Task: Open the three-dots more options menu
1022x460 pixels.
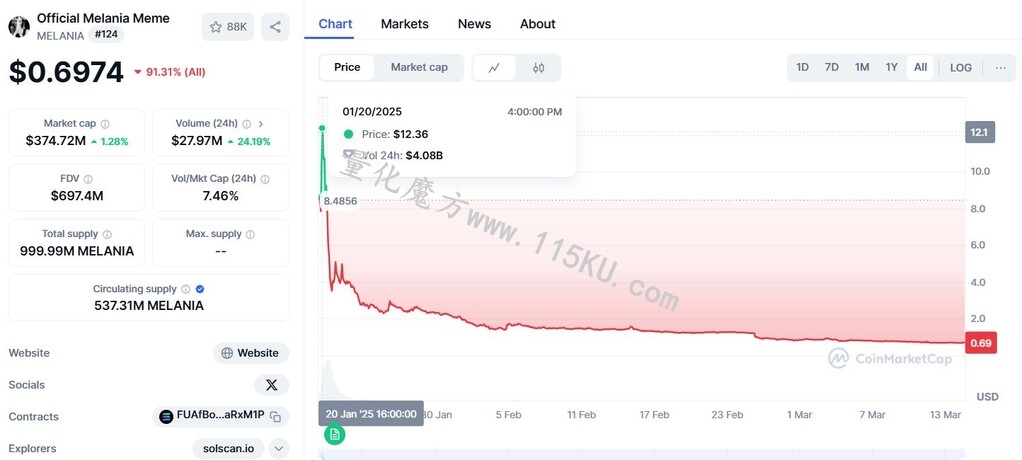Action: 1000,68
